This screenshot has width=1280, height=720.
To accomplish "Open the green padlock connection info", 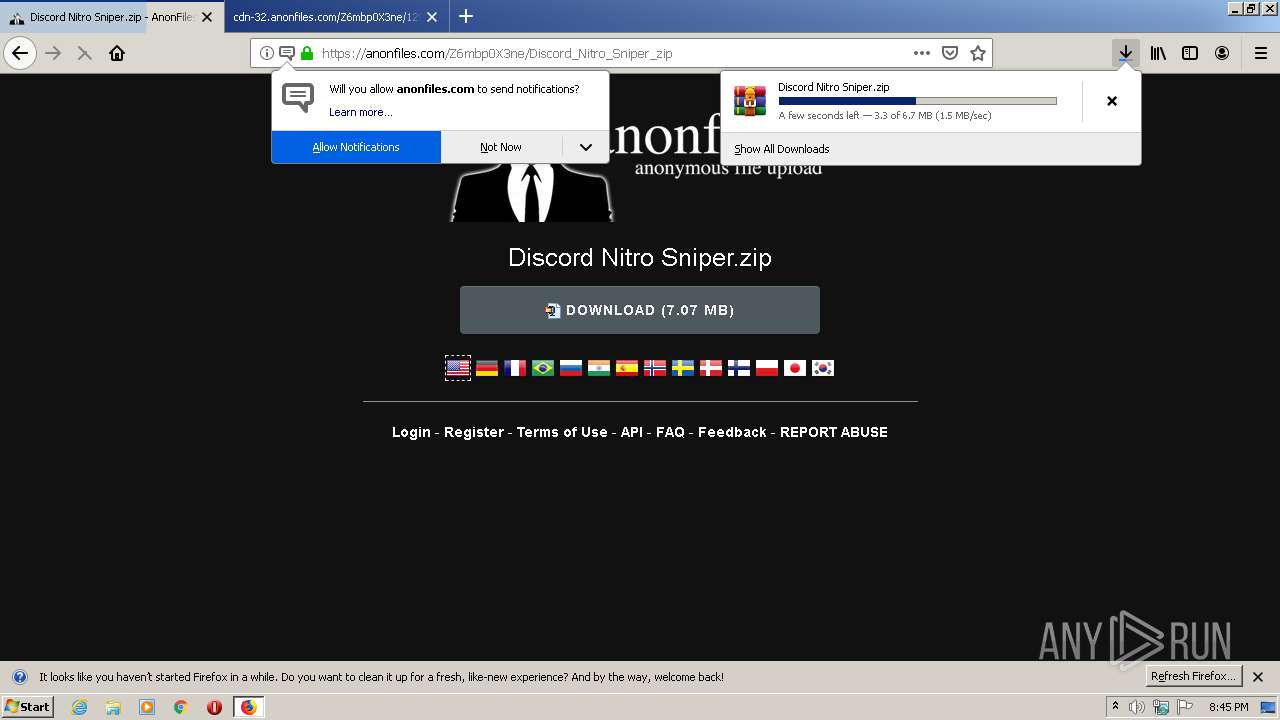I will [x=307, y=53].
